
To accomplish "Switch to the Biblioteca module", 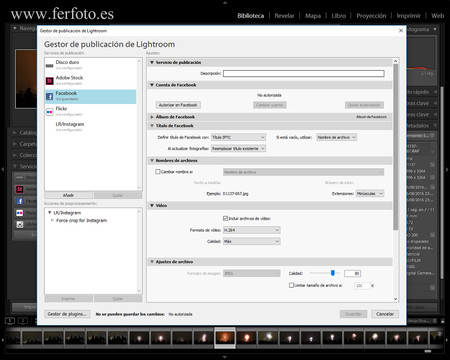I will tap(251, 16).
